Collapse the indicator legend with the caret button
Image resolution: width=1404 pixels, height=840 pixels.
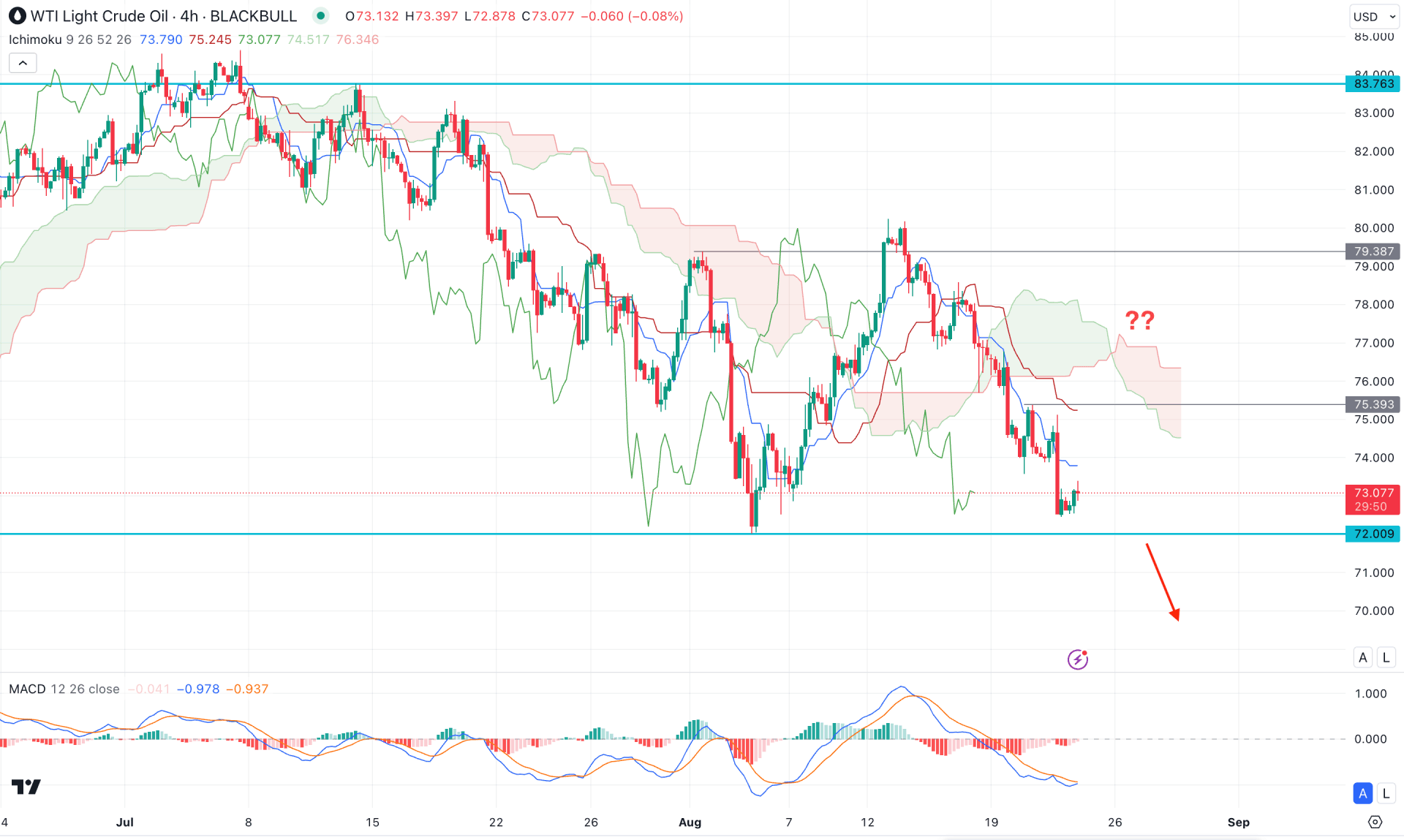[x=23, y=63]
